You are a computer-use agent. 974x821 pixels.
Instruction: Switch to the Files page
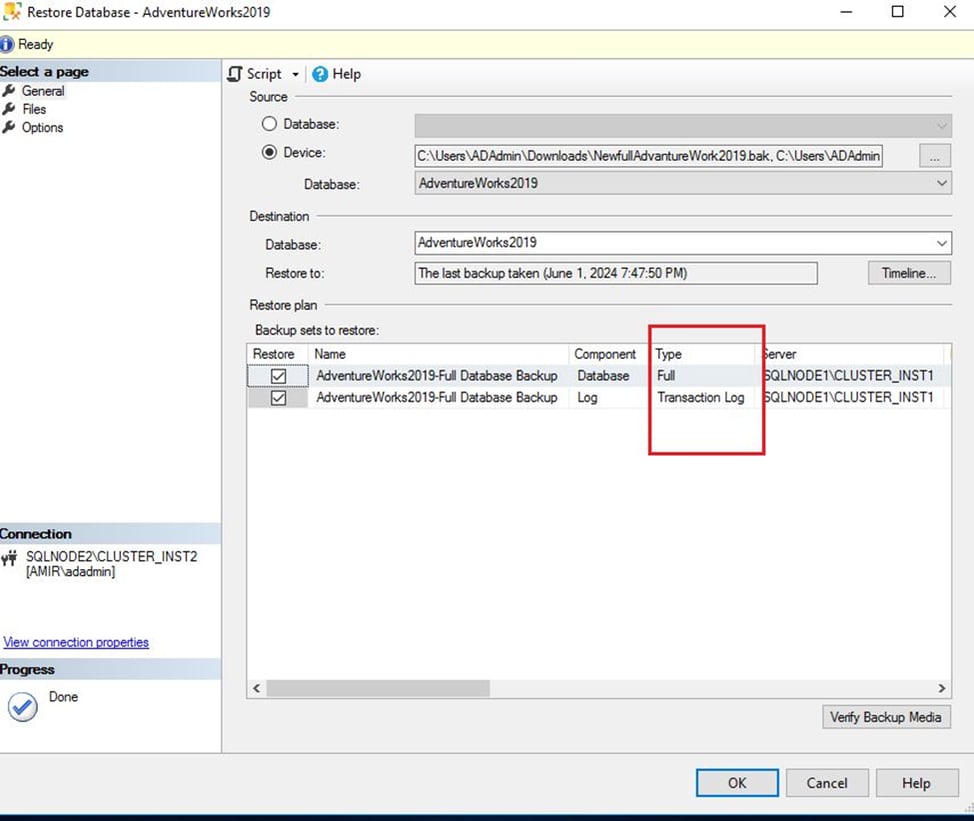(38, 109)
